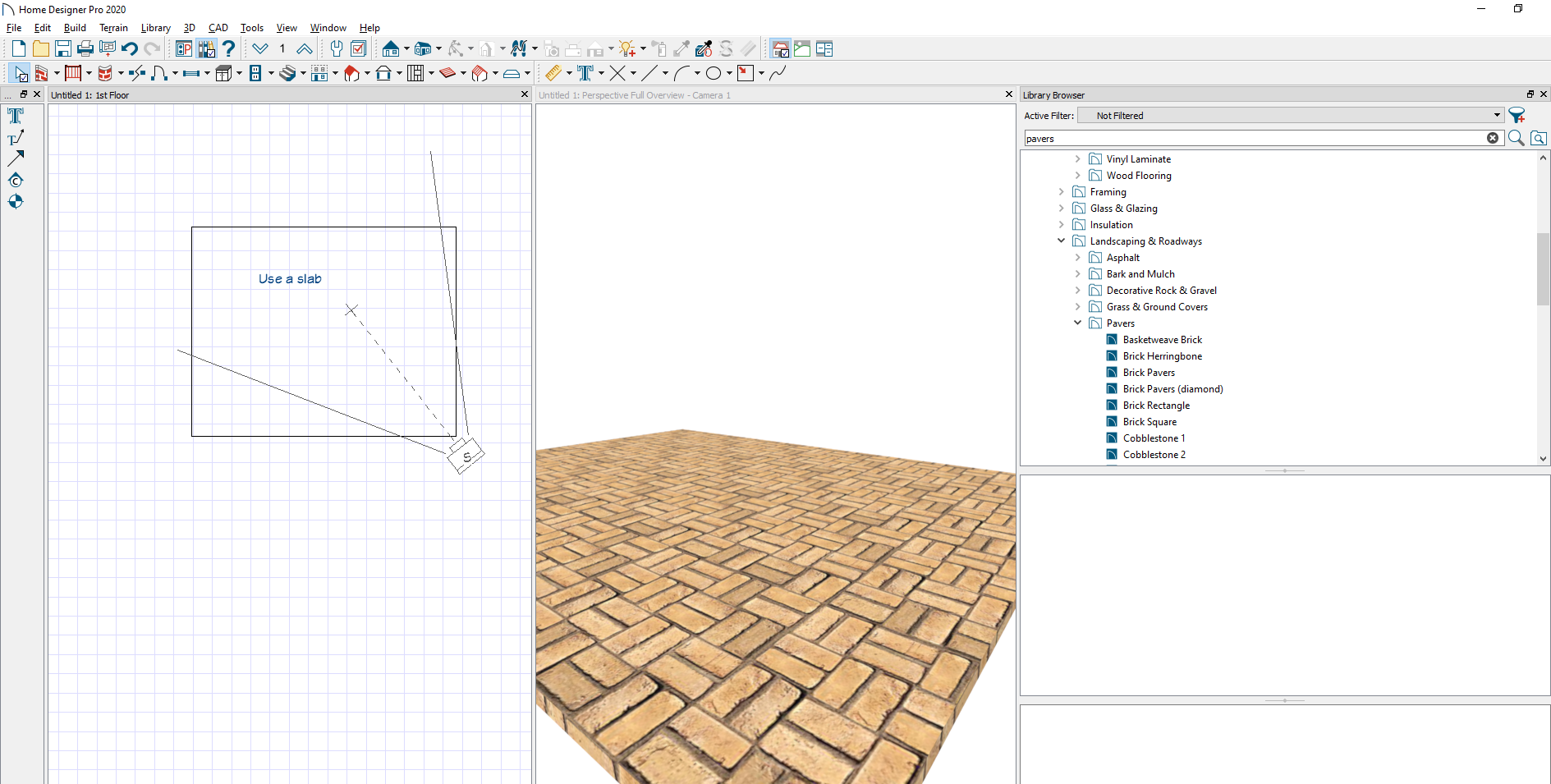The width and height of the screenshot is (1551, 784).
Task: Select the Rich Text tool in left sidebar
Action: pos(16,116)
